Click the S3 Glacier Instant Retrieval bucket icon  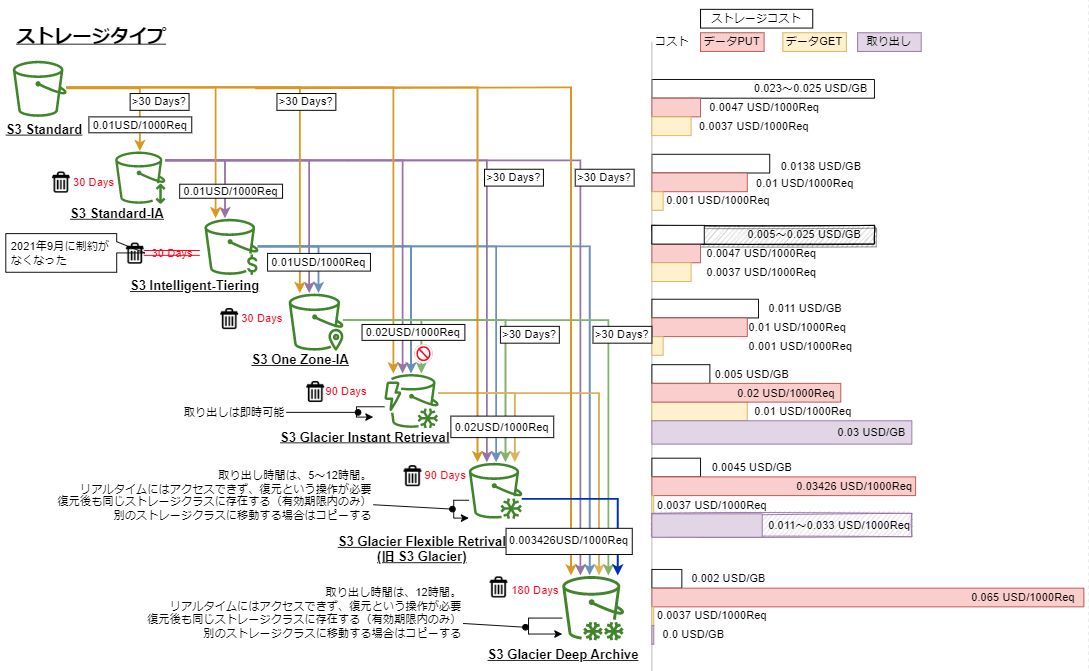pos(412,401)
